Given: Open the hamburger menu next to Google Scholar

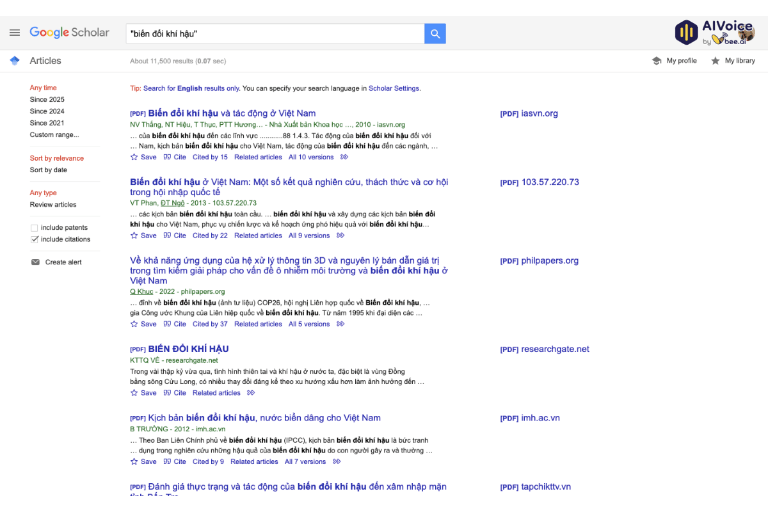Looking at the screenshot, I should pyautogui.click(x=15, y=32).
